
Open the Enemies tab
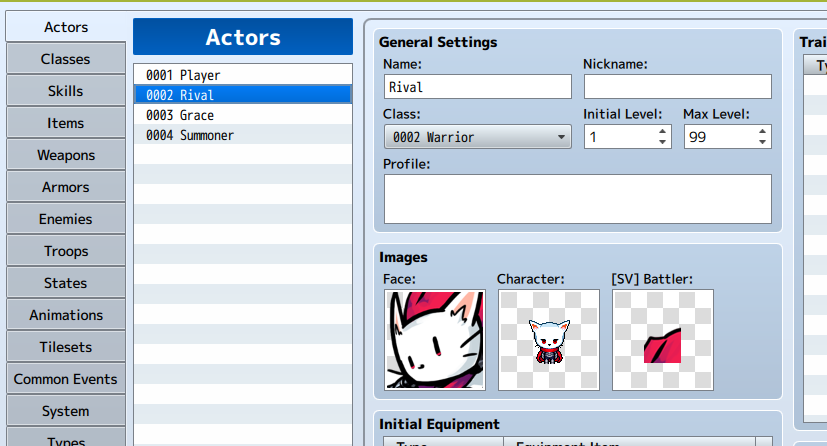point(66,219)
